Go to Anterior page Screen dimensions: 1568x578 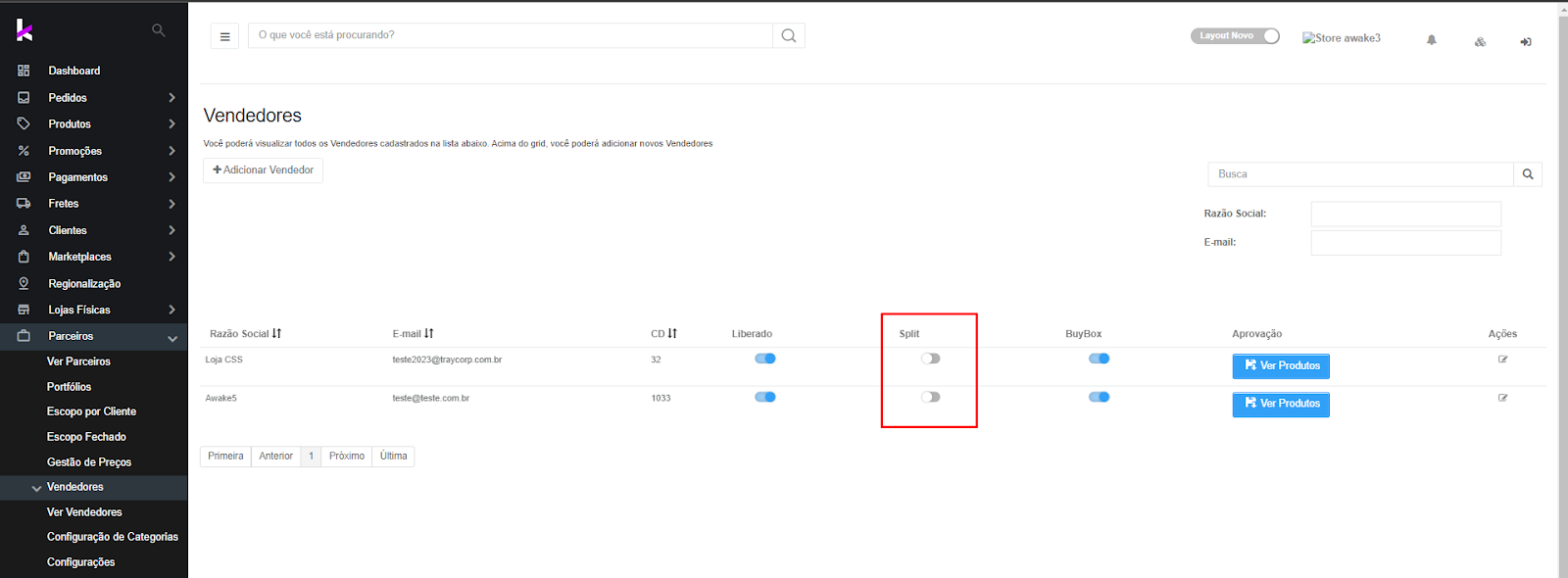(x=276, y=457)
